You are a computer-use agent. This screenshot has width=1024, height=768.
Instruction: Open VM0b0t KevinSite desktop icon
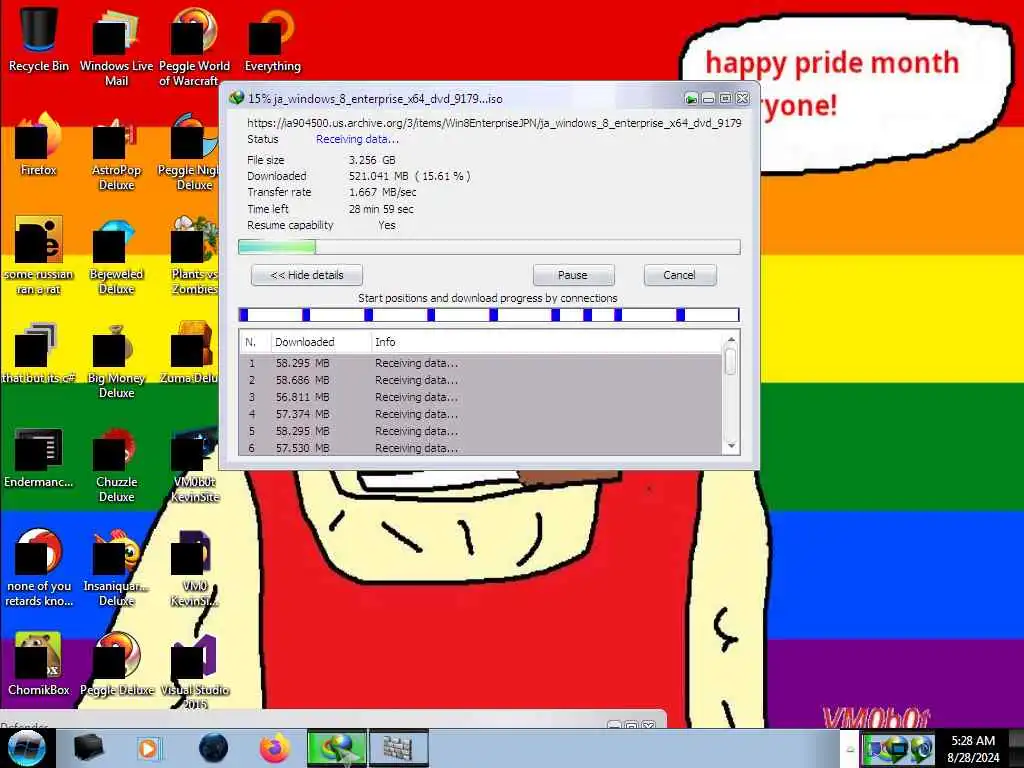pos(194,463)
